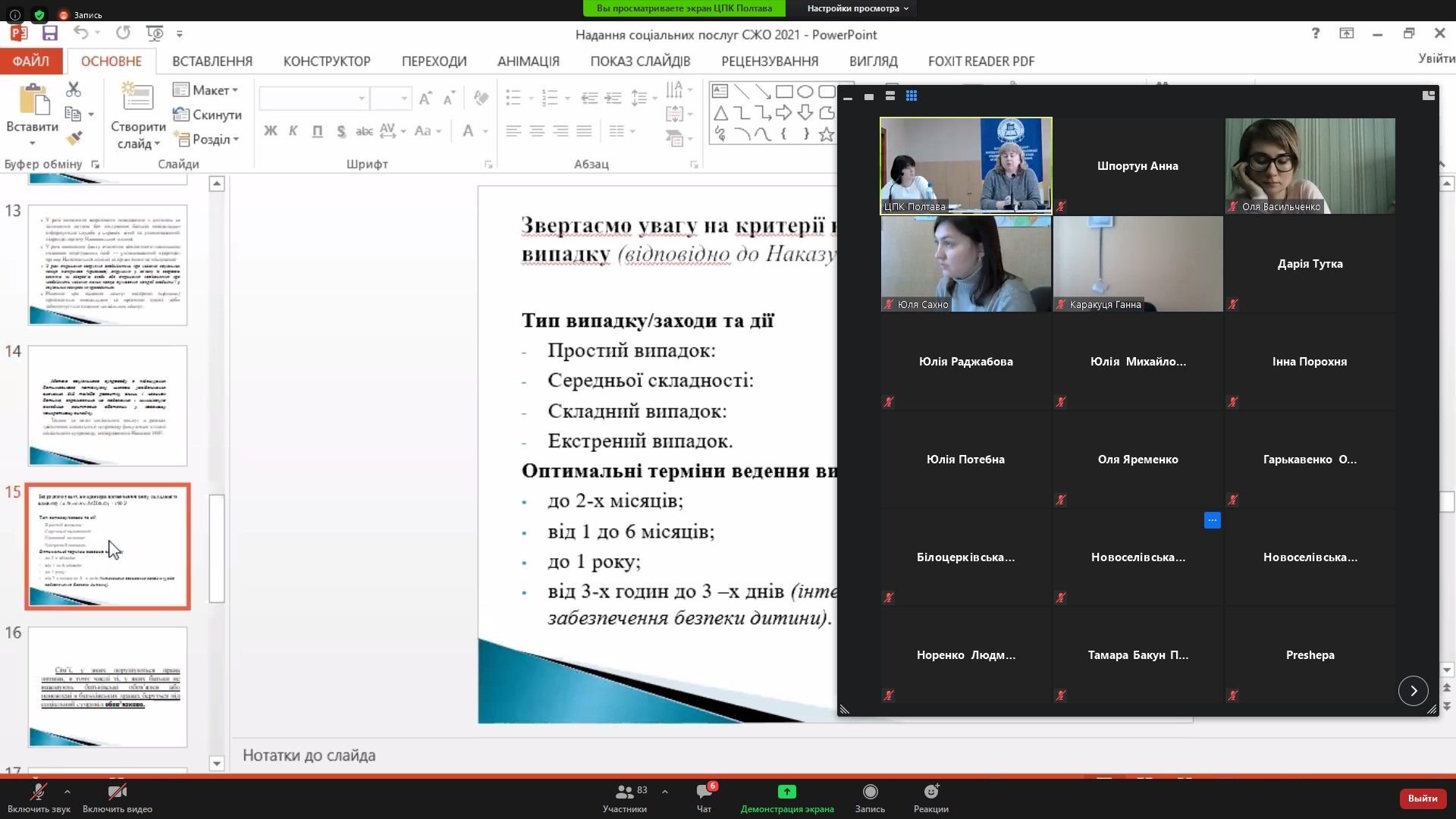The height and width of the screenshot is (819, 1456).
Task: Click Демонстрация экрана share screen
Action: click(787, 799)
